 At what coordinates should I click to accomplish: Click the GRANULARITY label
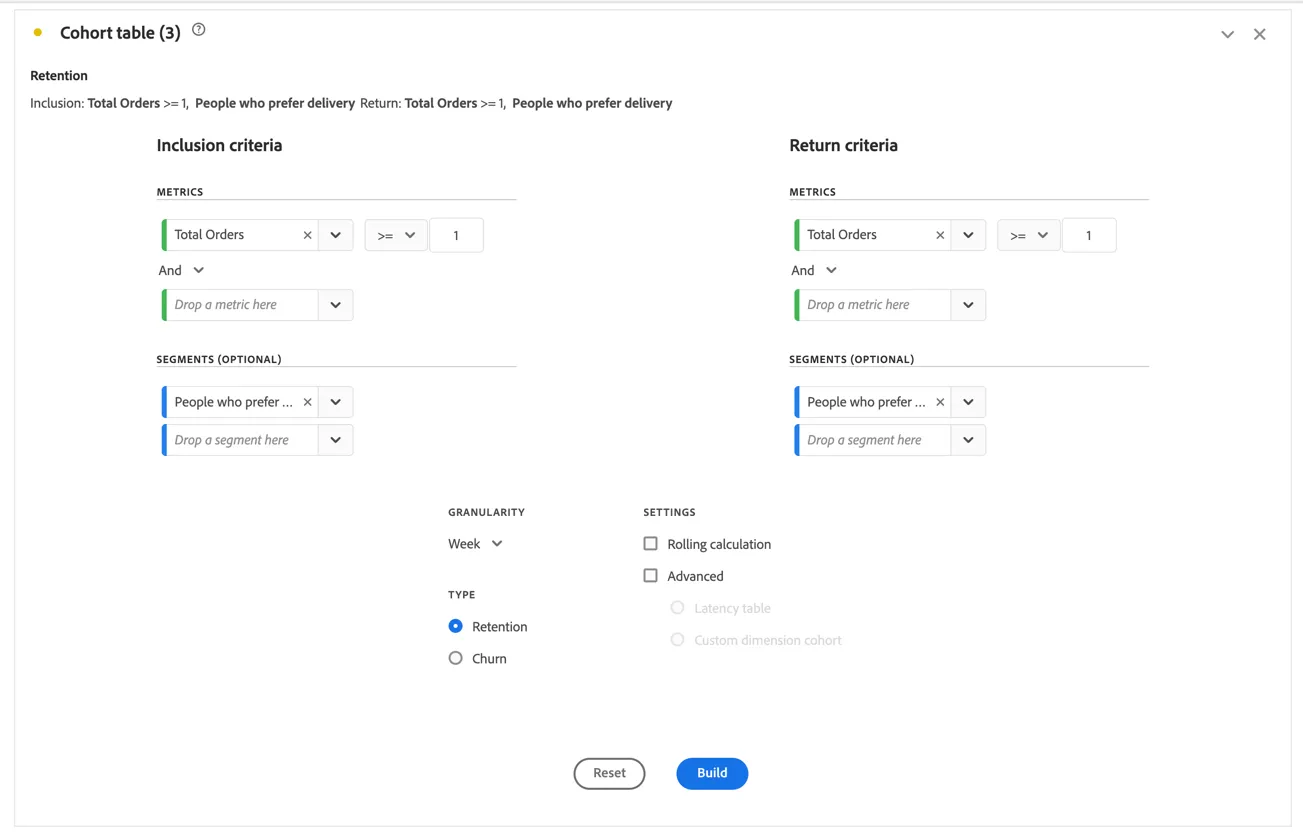[486, 512]
